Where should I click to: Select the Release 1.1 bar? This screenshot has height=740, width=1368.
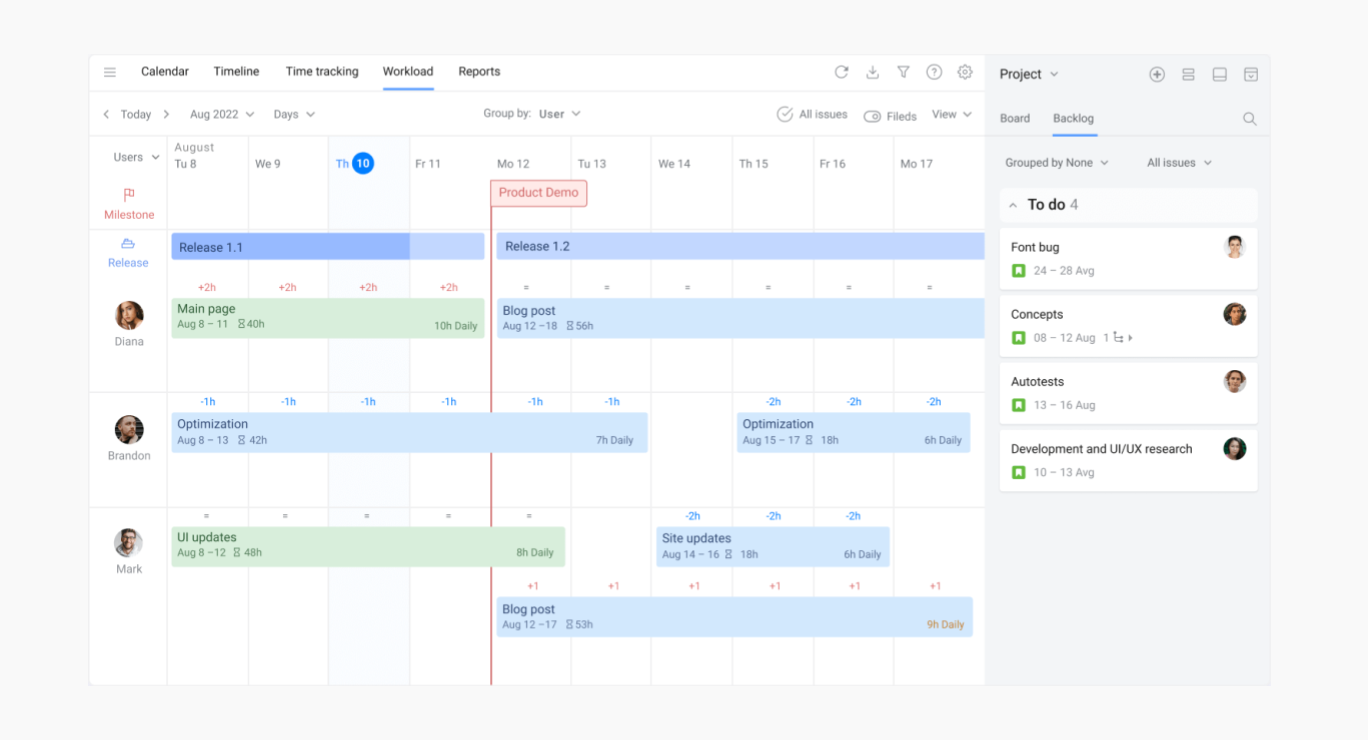point(290,247)
